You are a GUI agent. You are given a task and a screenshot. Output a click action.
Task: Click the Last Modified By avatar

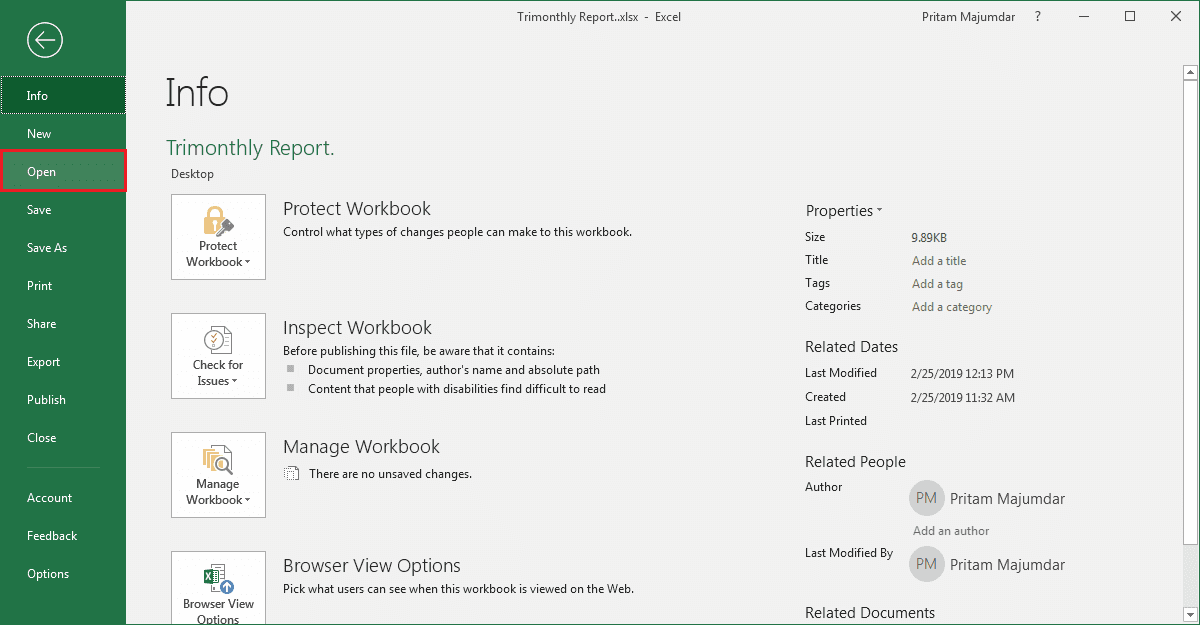coord(926,564)
